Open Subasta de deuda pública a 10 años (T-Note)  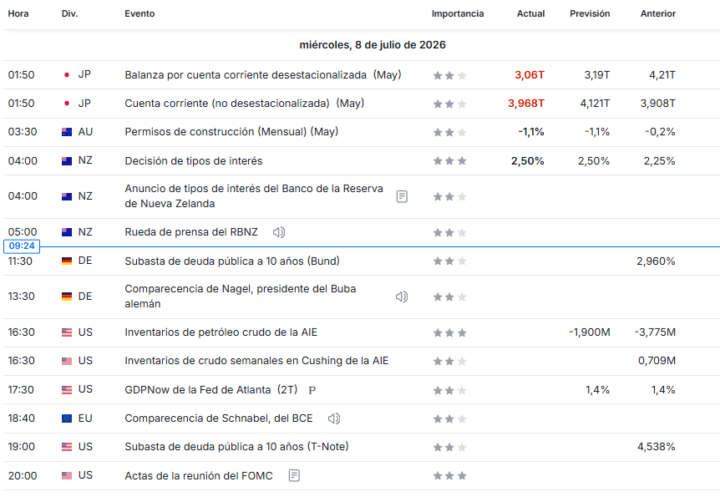pyautogui.click(x=236, y=446)
